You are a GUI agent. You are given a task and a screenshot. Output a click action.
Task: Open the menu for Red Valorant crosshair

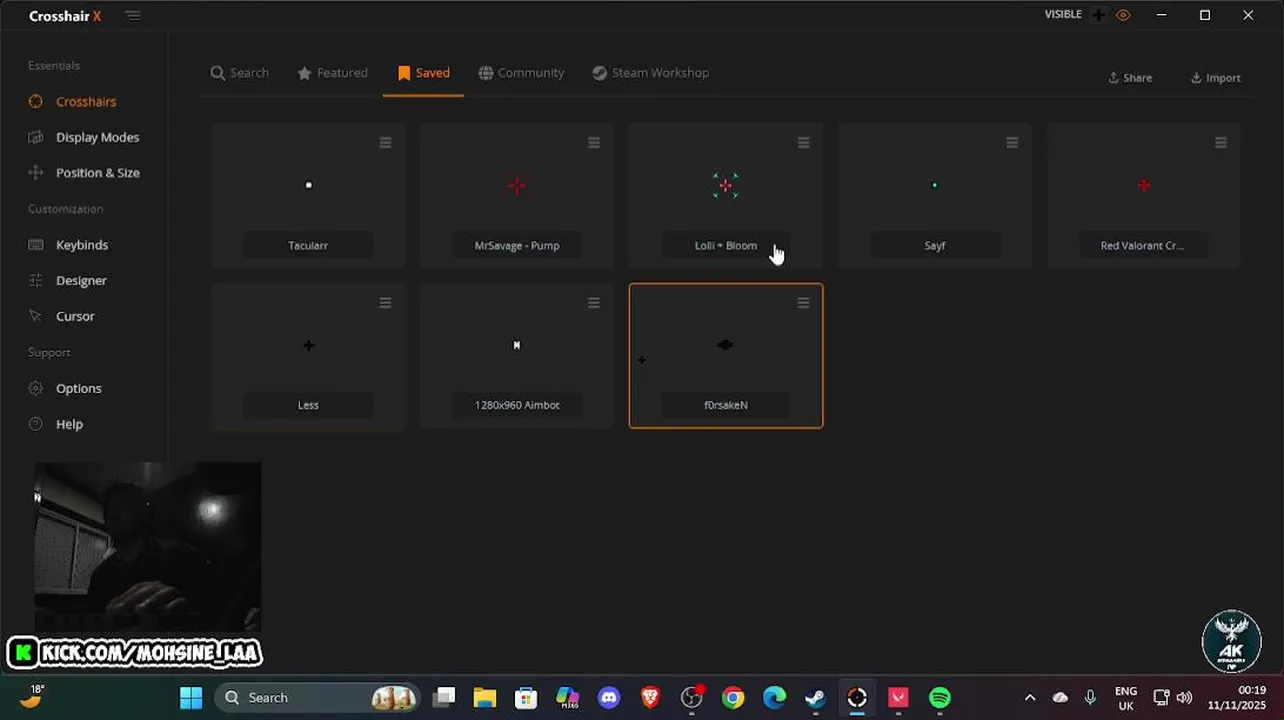click(x=1221, y=143)
